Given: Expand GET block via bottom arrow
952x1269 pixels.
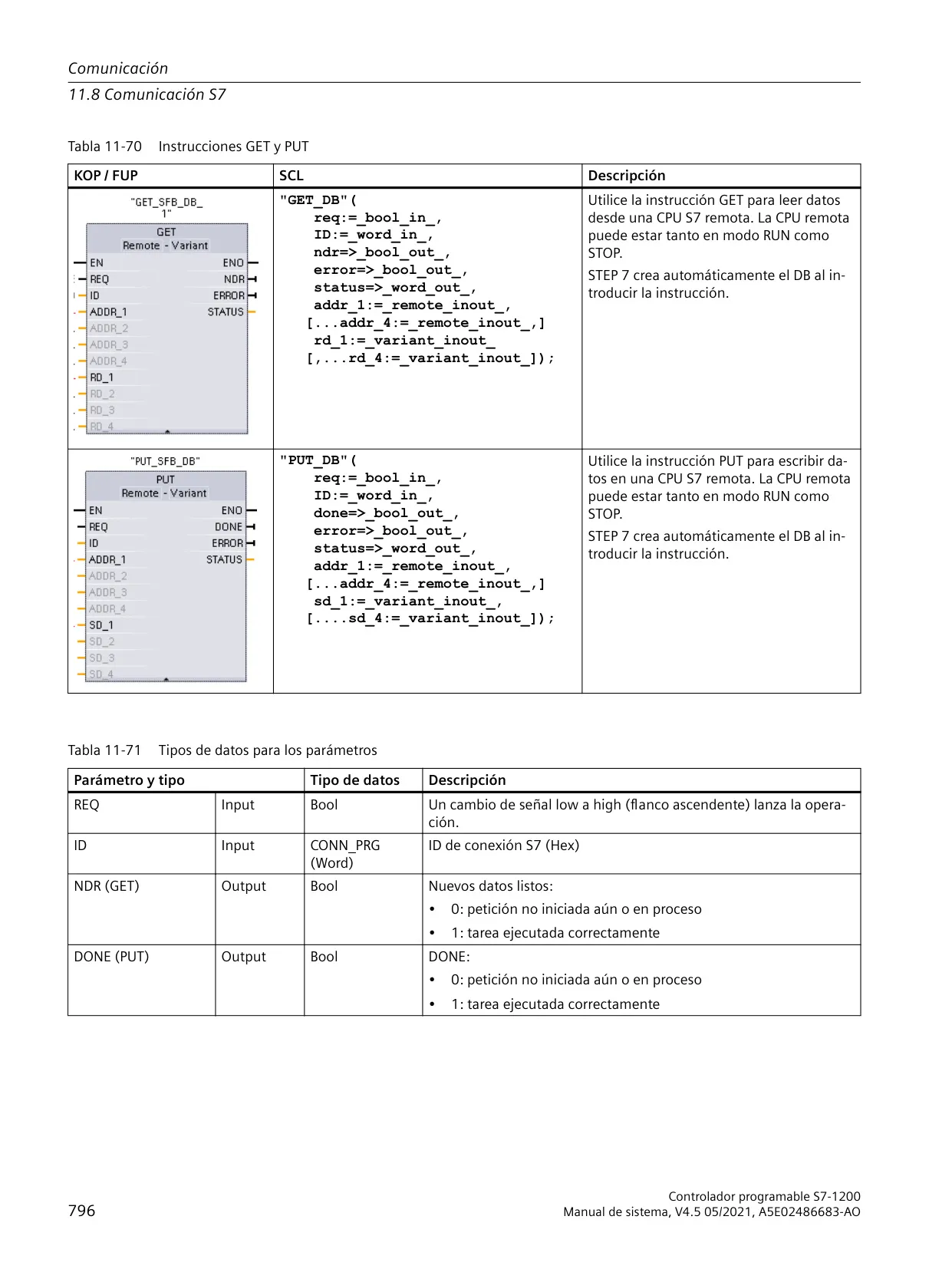Looking at the screenshot, I should pyautogui.click(x=167, y=431).
